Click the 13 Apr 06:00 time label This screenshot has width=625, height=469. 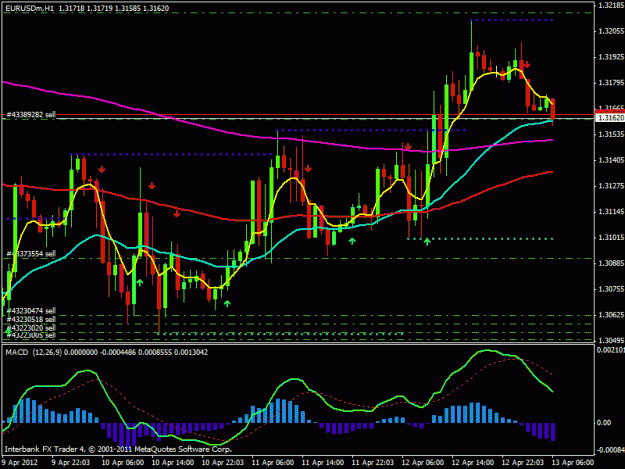click(x=573, y=462)
